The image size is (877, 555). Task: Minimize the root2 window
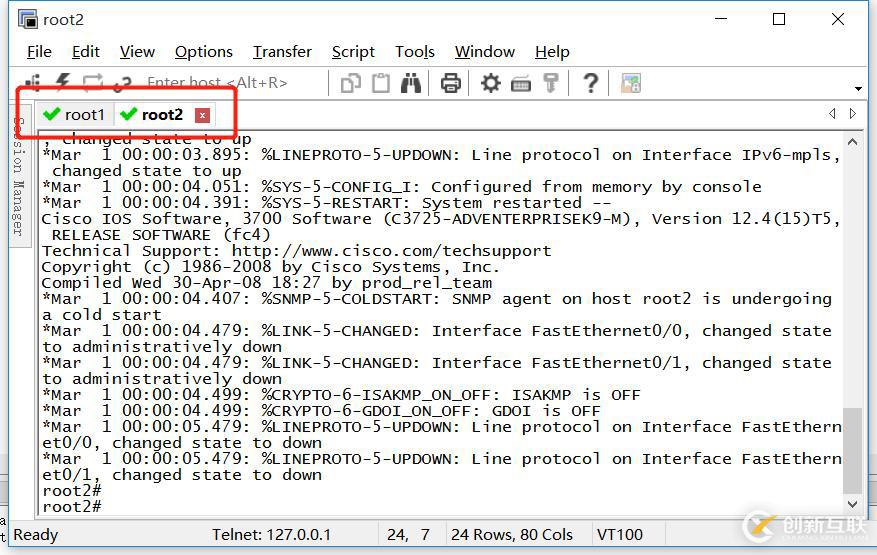721,19
